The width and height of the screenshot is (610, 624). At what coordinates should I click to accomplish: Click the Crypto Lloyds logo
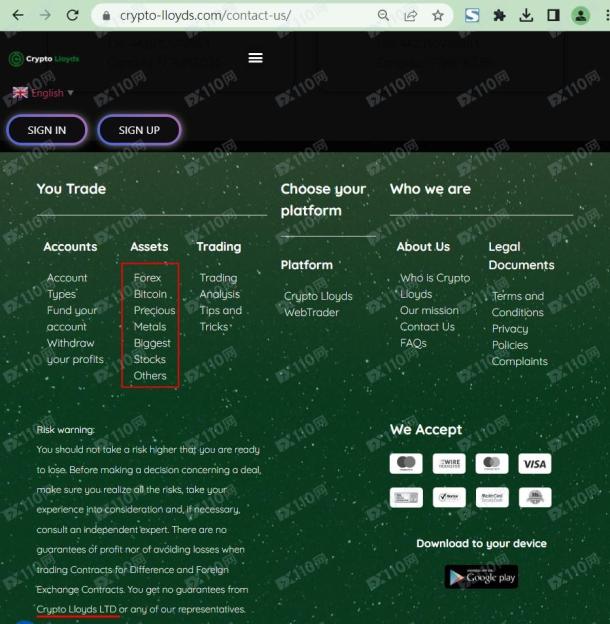click(44, 59)
